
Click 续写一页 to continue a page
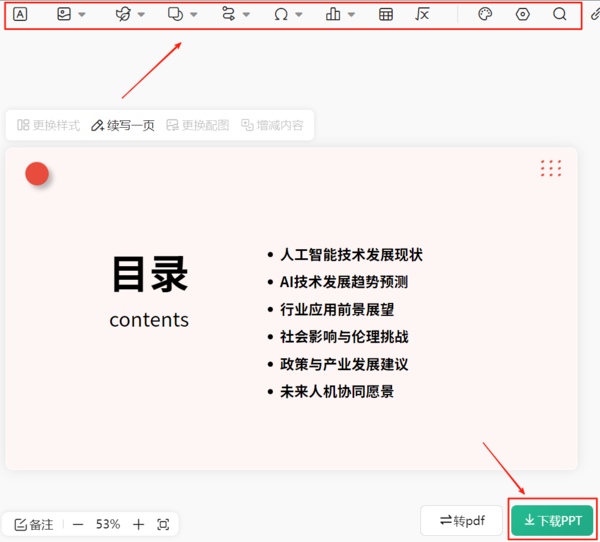(x=123, y=125)
